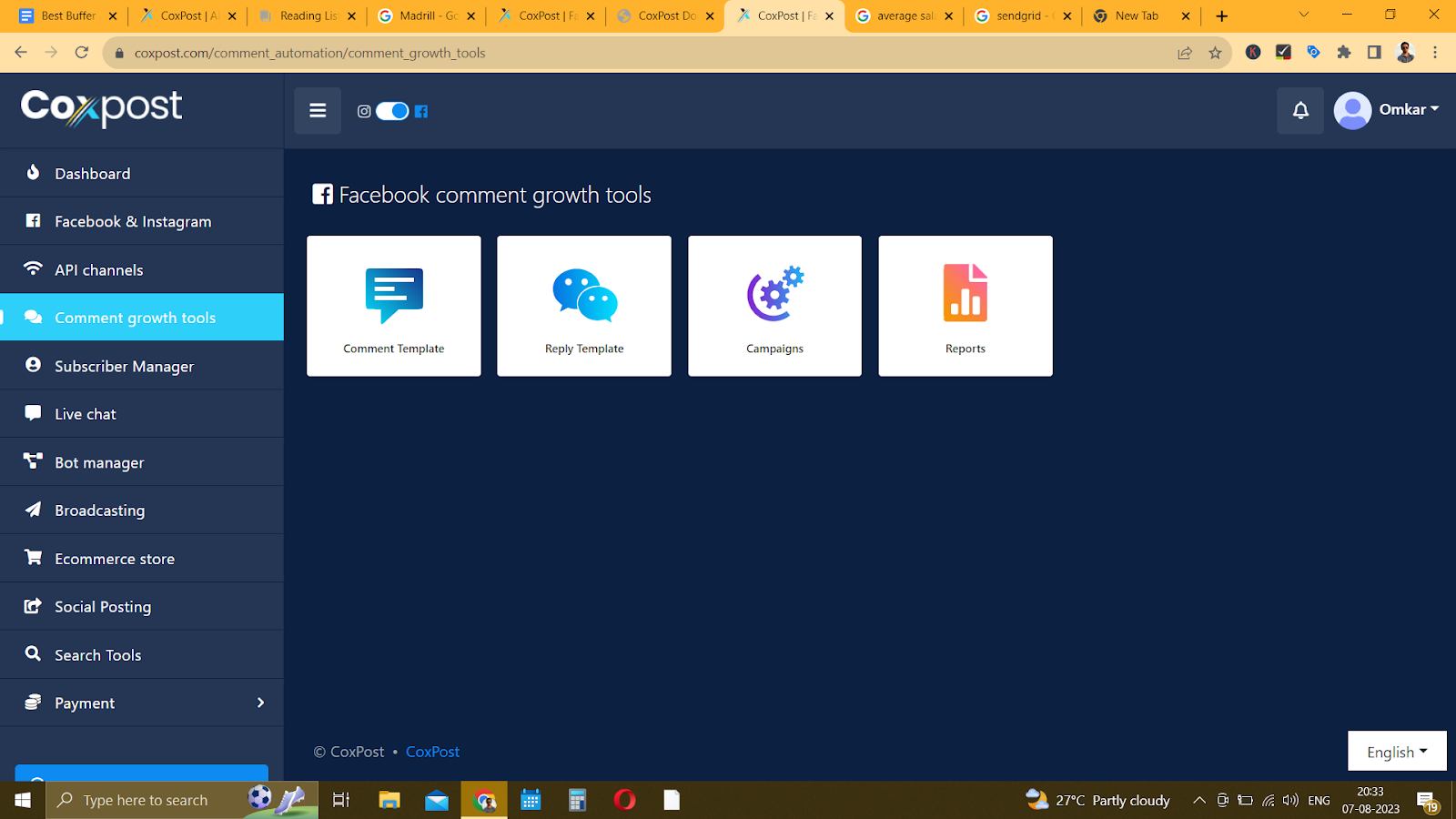Screen dimensions: 1456x819
Task: Switch to the Madrill Google tab
Action: click(426, 15)
